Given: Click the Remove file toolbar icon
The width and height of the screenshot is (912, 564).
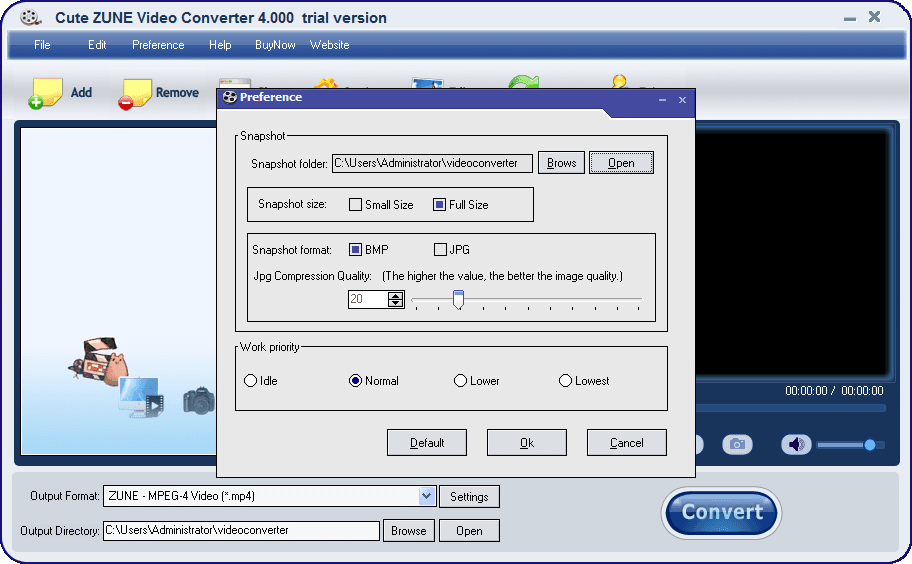Looking at the screenshot, I should click(x=135, y=94).
